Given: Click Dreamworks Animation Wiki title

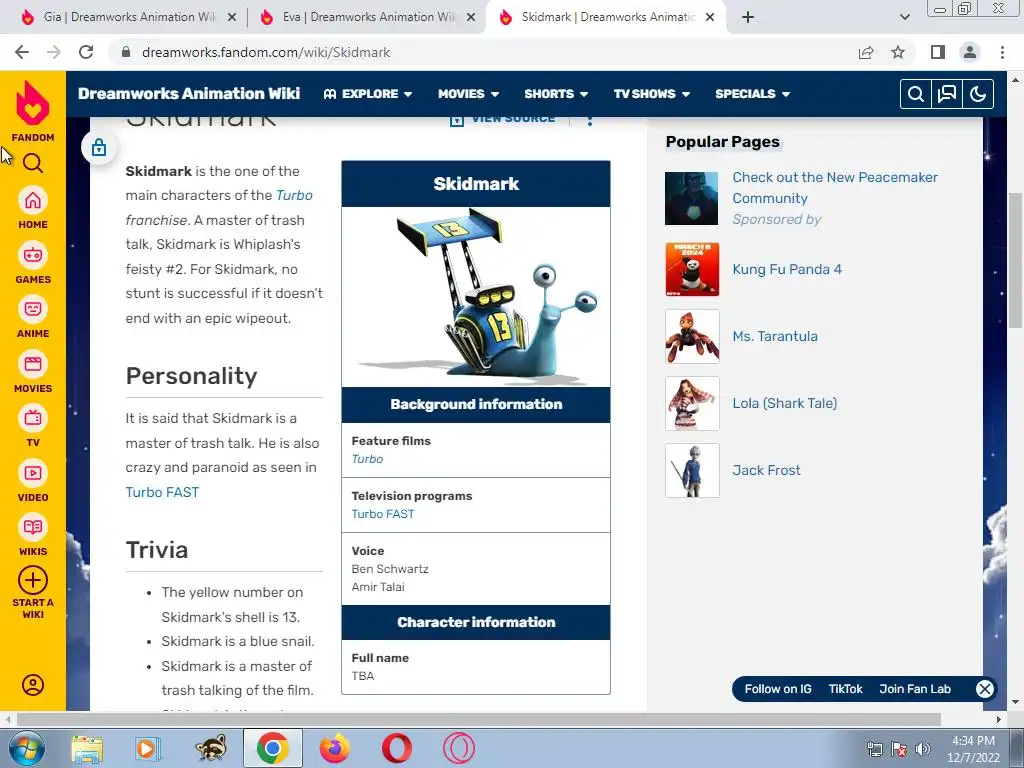Looking at the screenshot, I should click(189, 93).
